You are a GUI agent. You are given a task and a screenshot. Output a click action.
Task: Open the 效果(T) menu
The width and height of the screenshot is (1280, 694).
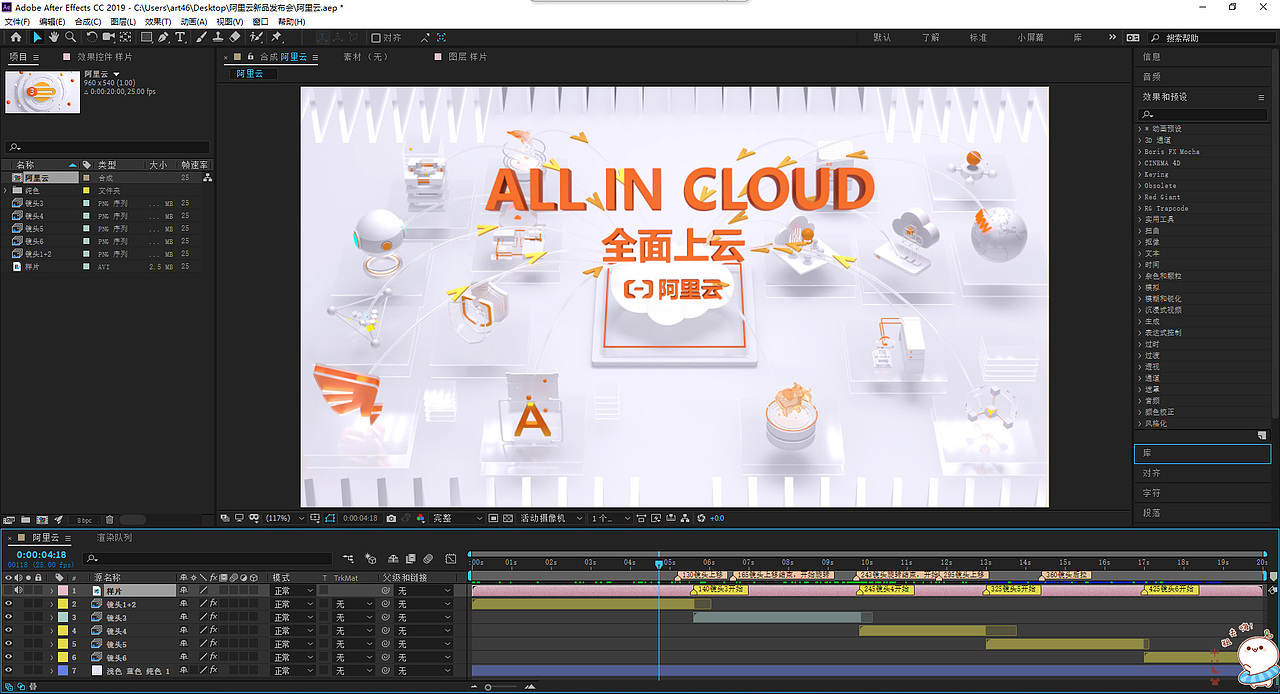(x=158, y=21)
